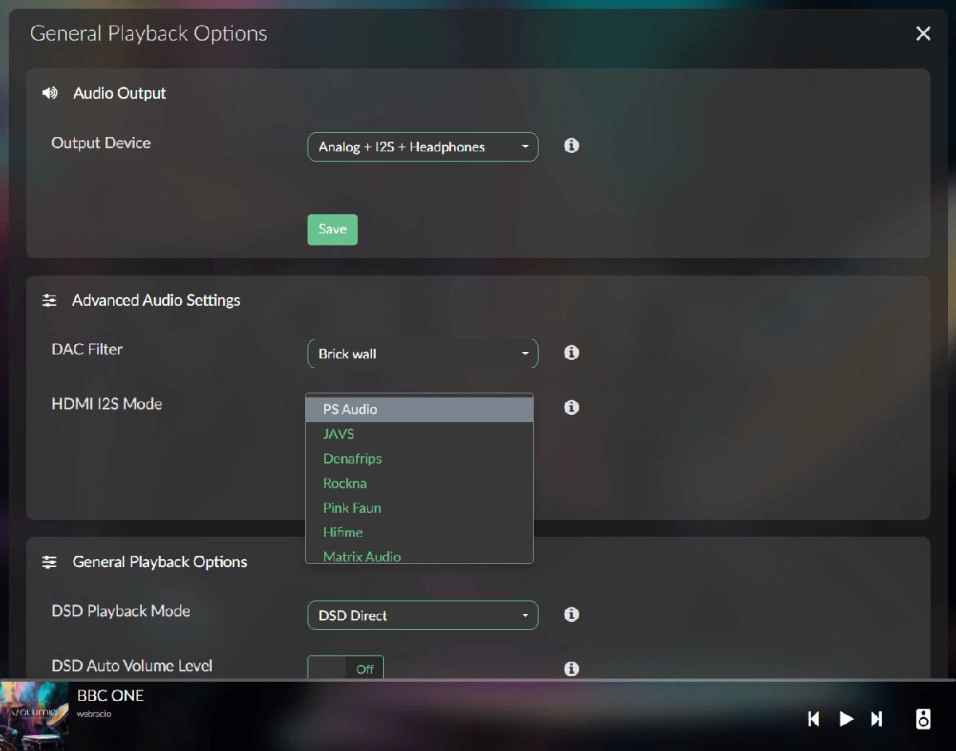Open the Output Device dropdown
956x751 pixels.
pyautogui.click(x=422, y=147)
